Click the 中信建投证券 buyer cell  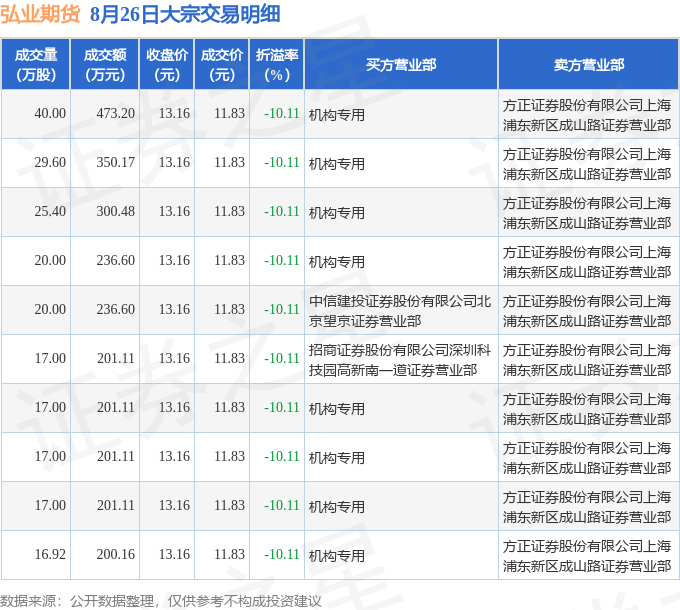400,311
